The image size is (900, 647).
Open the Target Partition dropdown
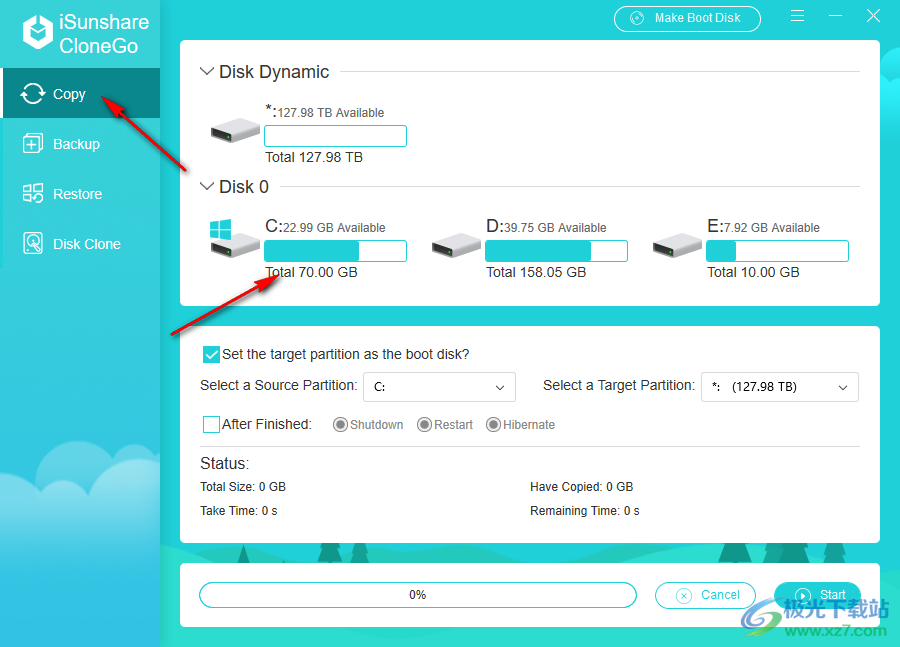(x=779, y=387)
